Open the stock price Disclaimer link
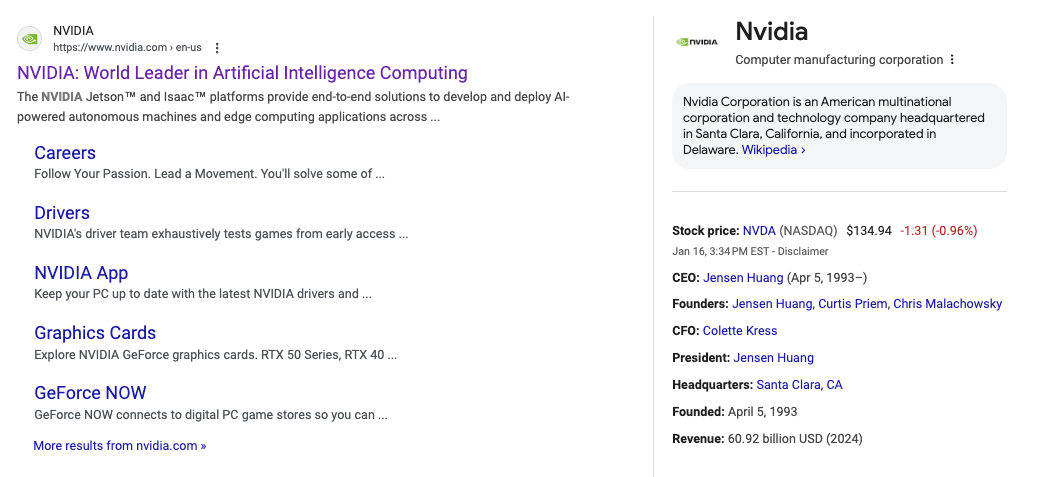This screenshot has height=477, width=1040. [x=803, y=251]
